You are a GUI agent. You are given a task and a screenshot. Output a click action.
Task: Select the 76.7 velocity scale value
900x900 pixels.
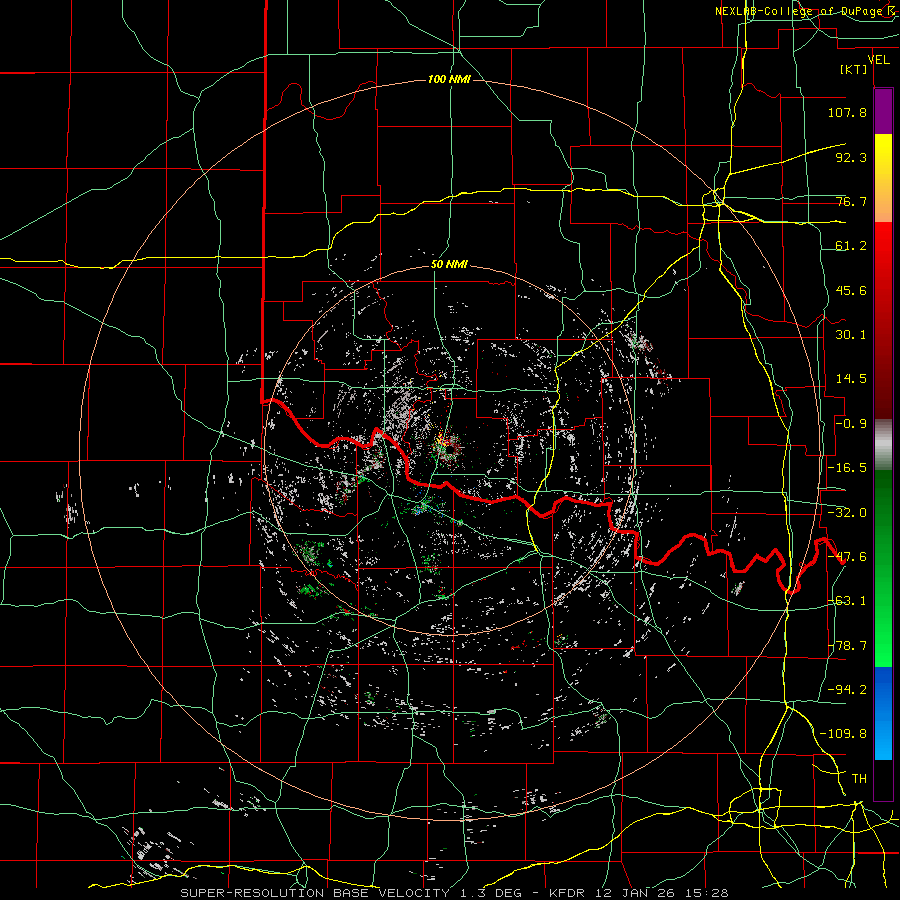tap(851, 201)
